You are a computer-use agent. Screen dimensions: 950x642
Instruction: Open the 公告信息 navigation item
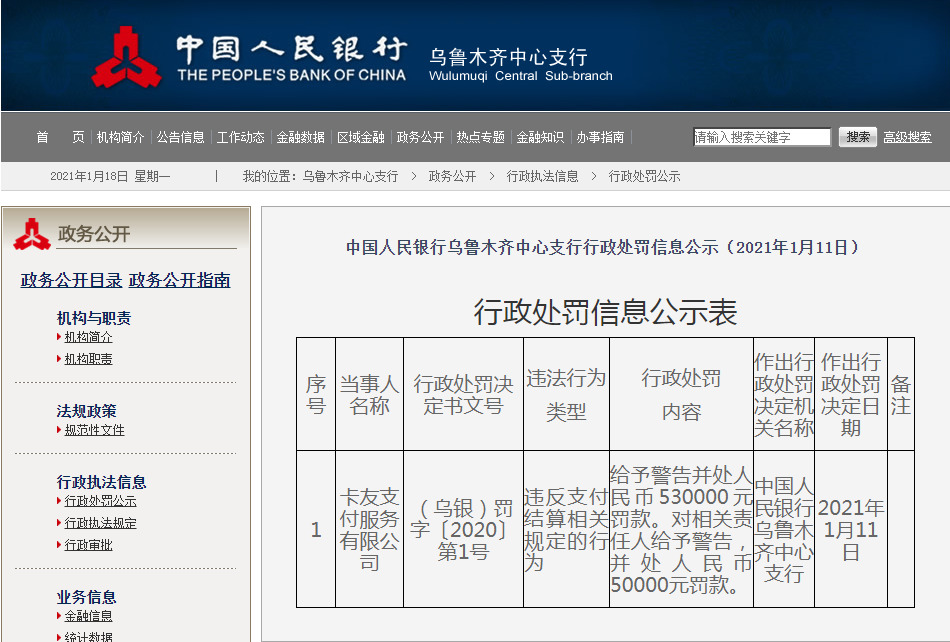(x=181, y=137)
